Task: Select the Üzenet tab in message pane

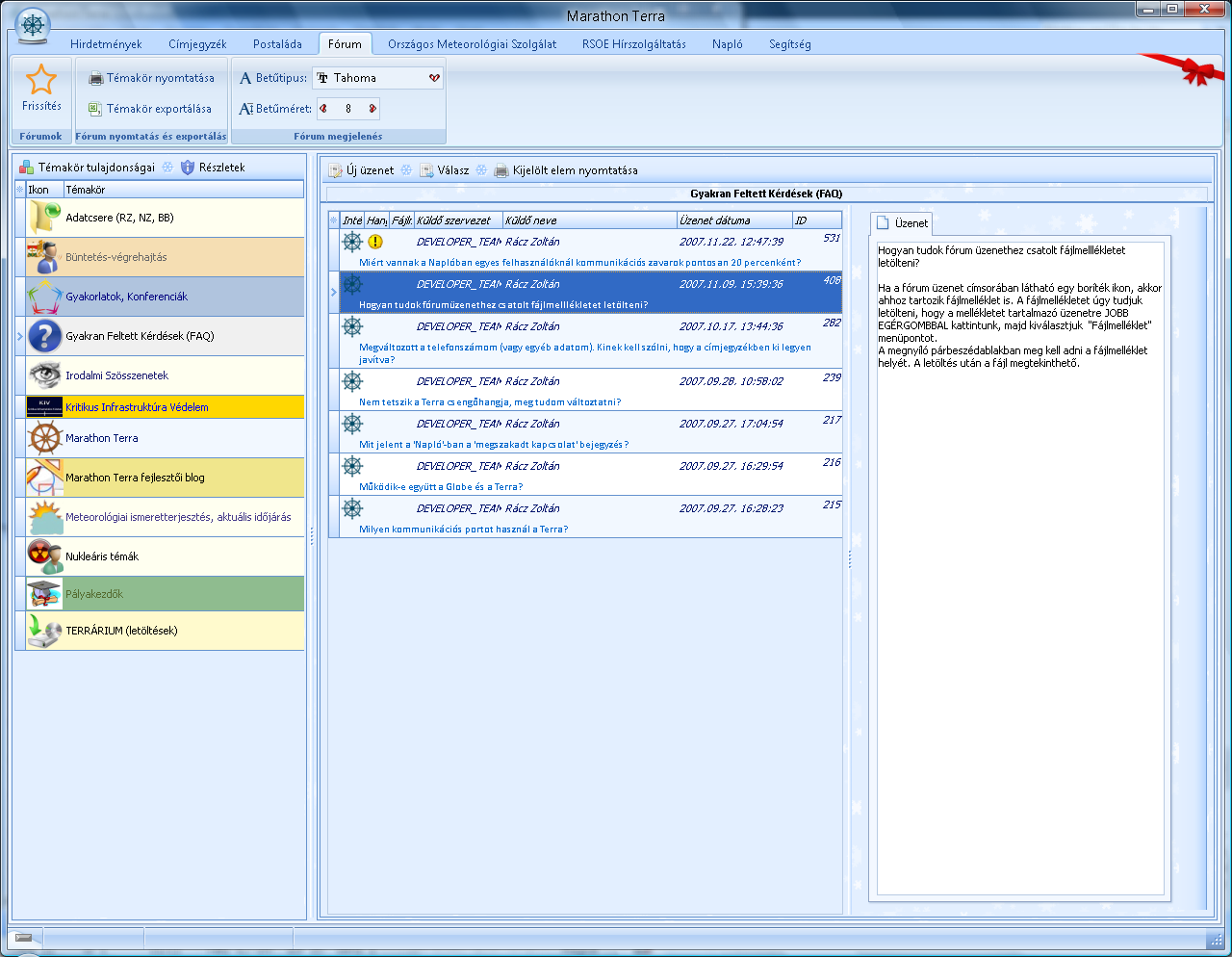Action: [902, 223]
